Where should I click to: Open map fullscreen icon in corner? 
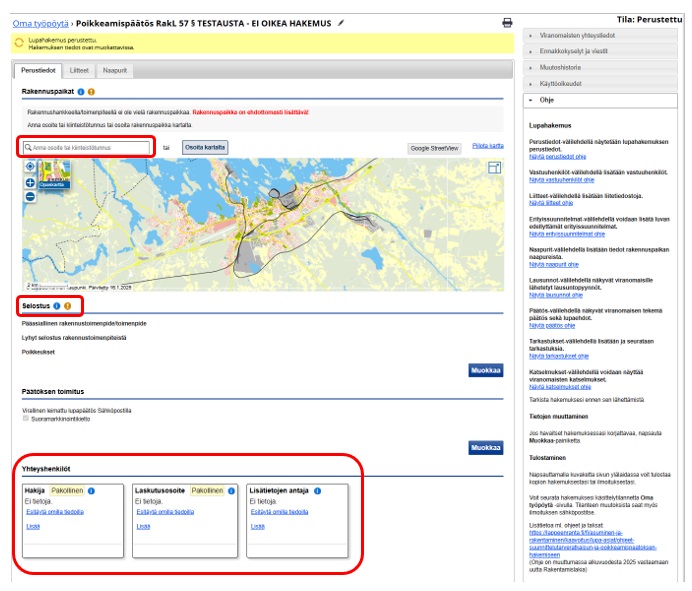(x=494, y=168)
